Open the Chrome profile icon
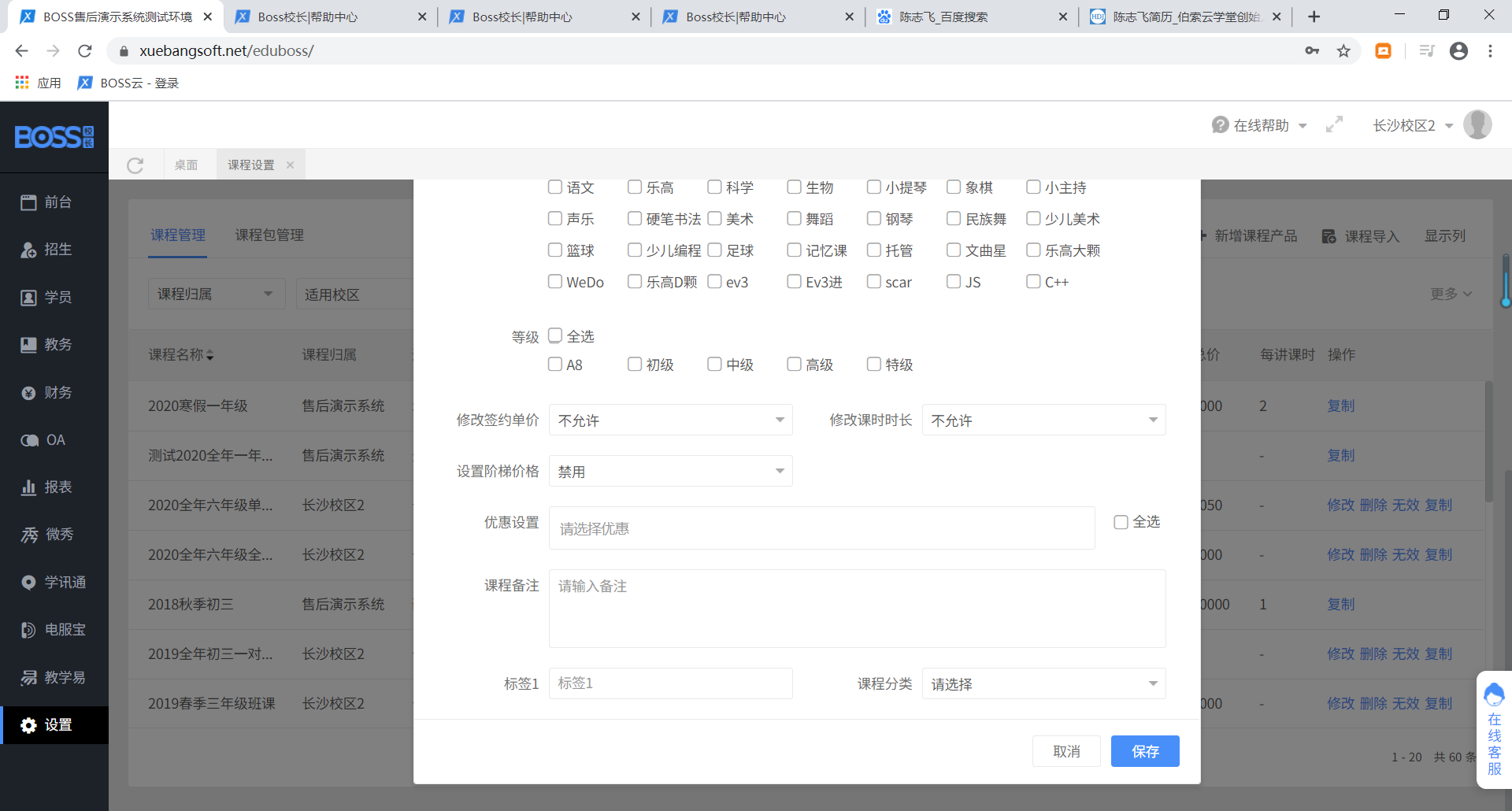Viewport: 1512px width, 811px height. [x=1458, y=51]
